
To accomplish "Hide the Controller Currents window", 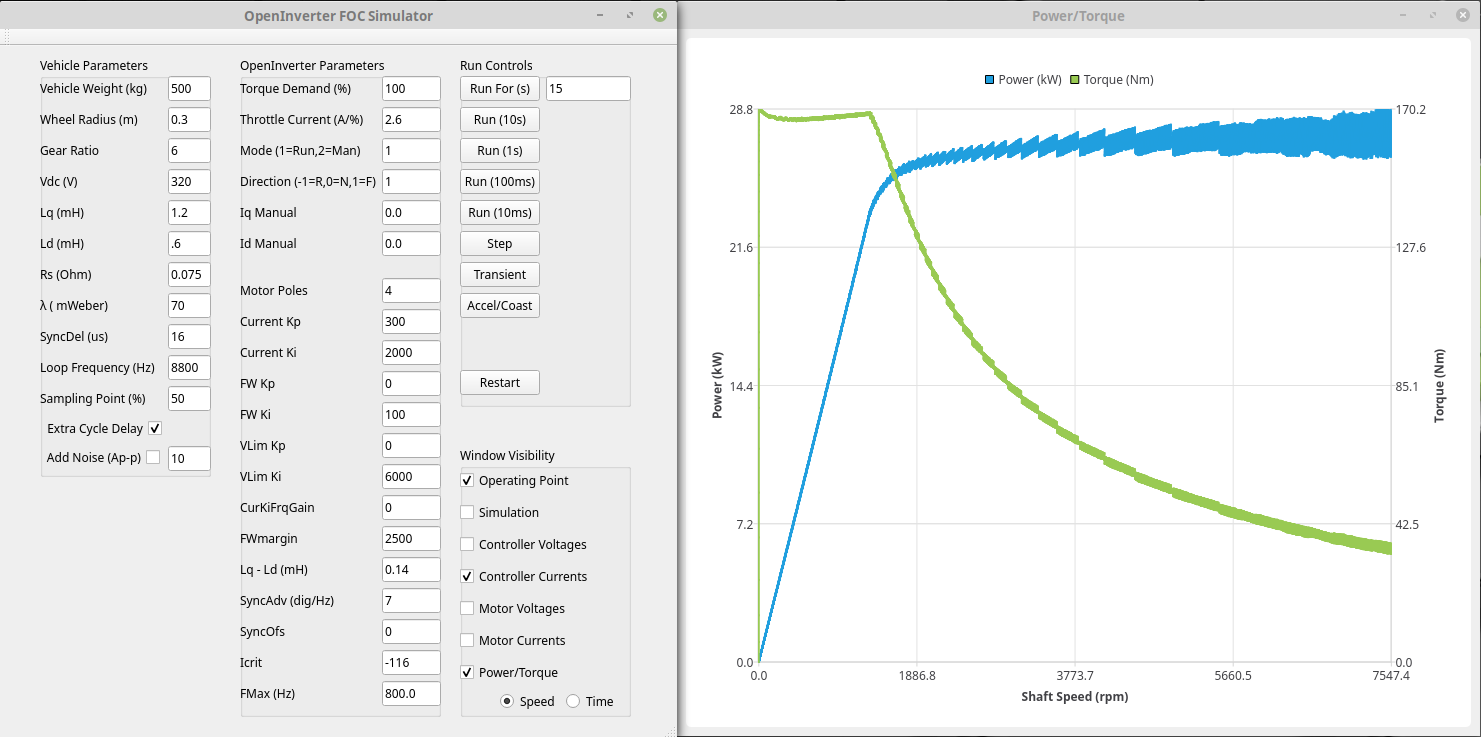I will point(467,577).
